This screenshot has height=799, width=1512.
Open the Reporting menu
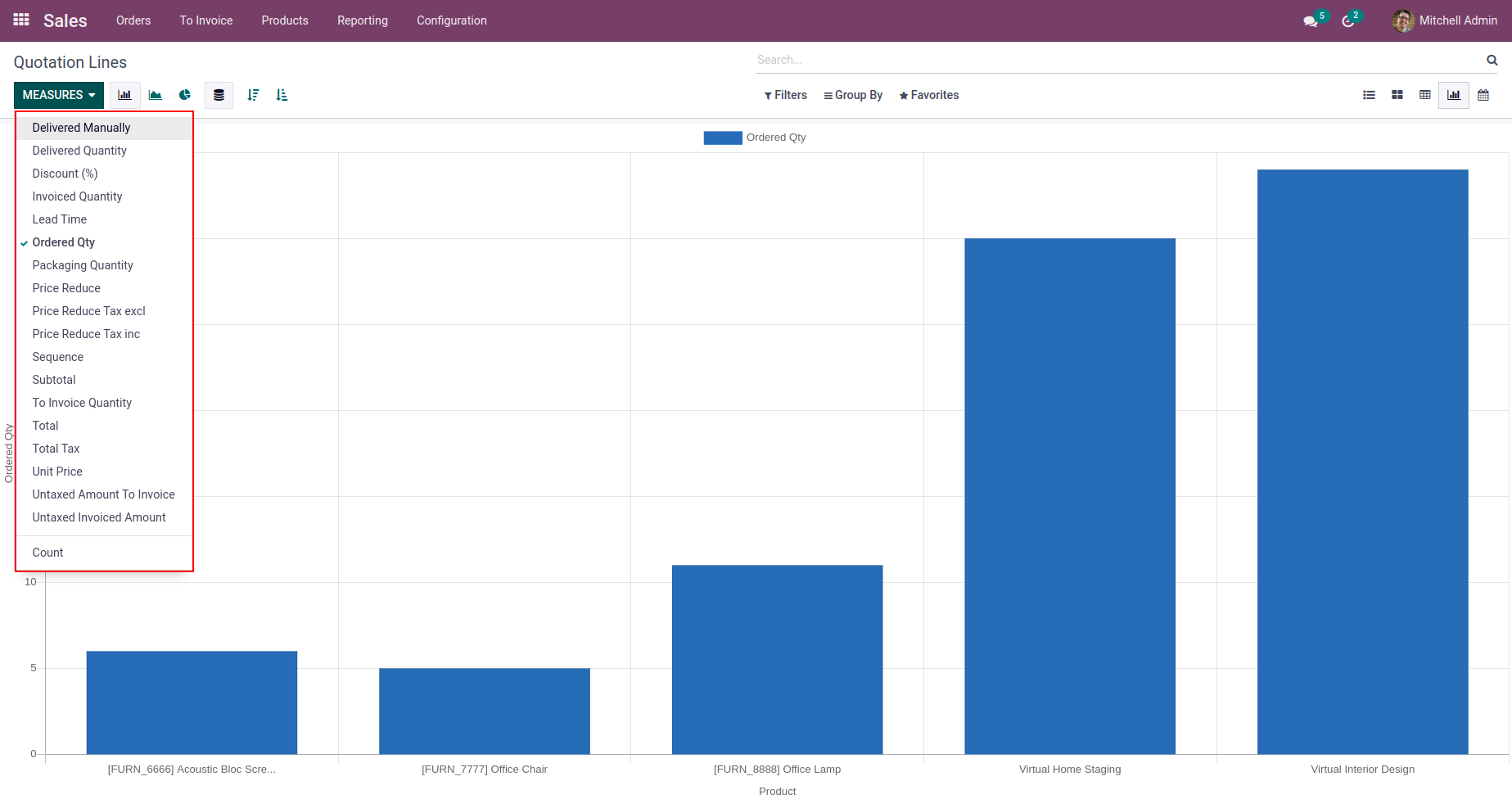pos(363,20)
